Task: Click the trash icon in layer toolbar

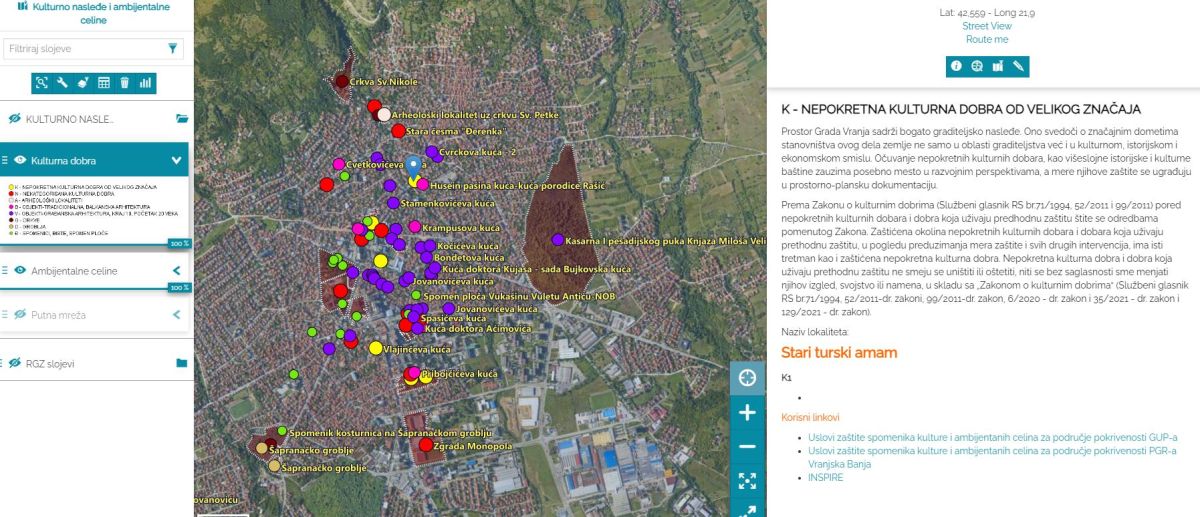Action: 125,83
